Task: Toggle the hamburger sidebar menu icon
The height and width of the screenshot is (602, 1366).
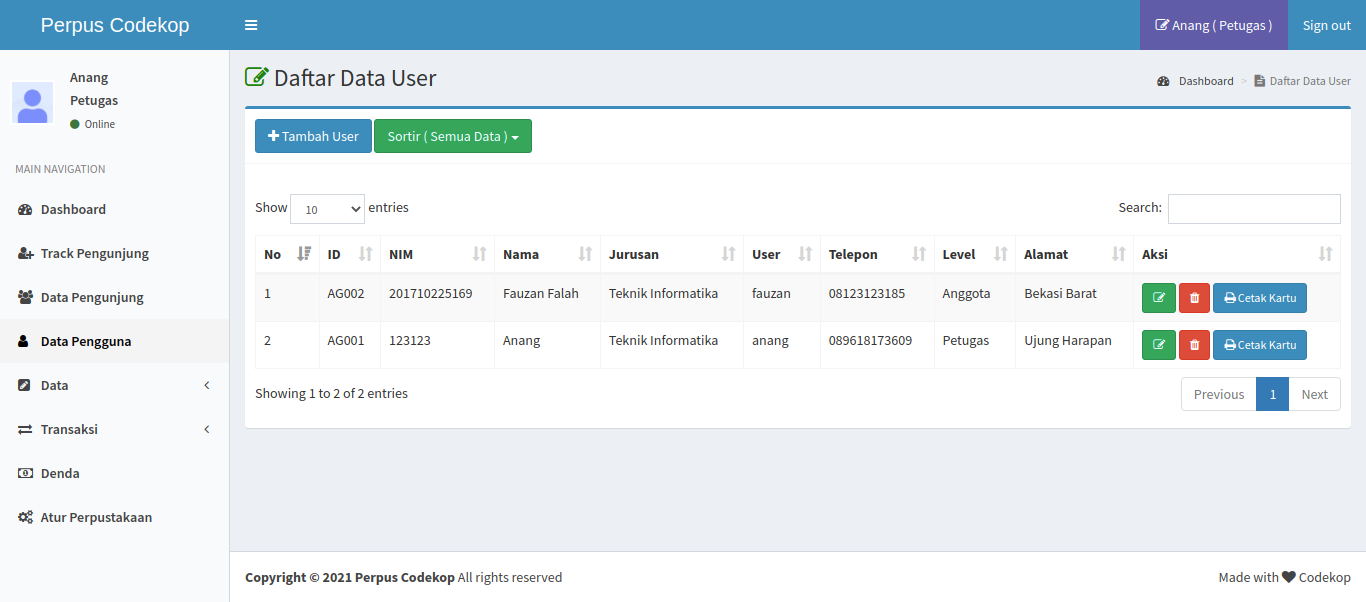Action: coord(251,25)
